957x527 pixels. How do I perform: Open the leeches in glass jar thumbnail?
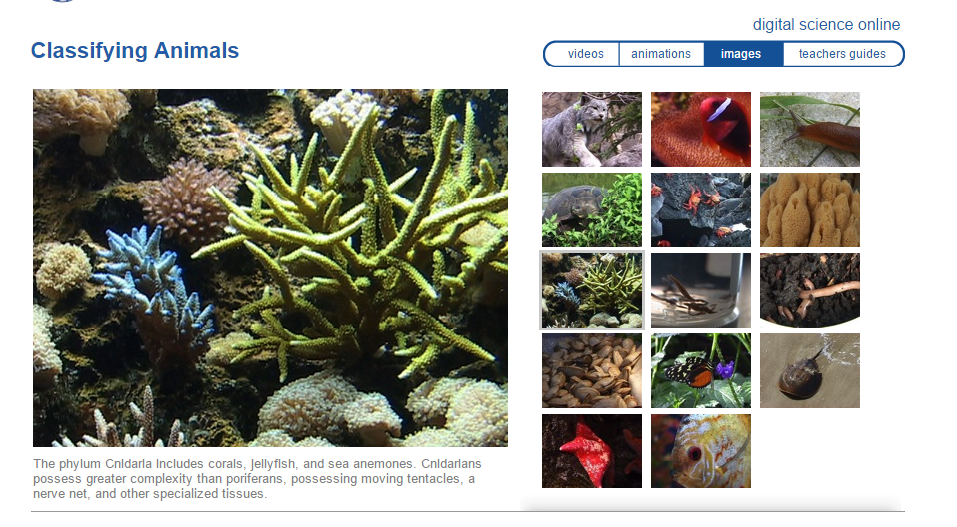(701, 291)
